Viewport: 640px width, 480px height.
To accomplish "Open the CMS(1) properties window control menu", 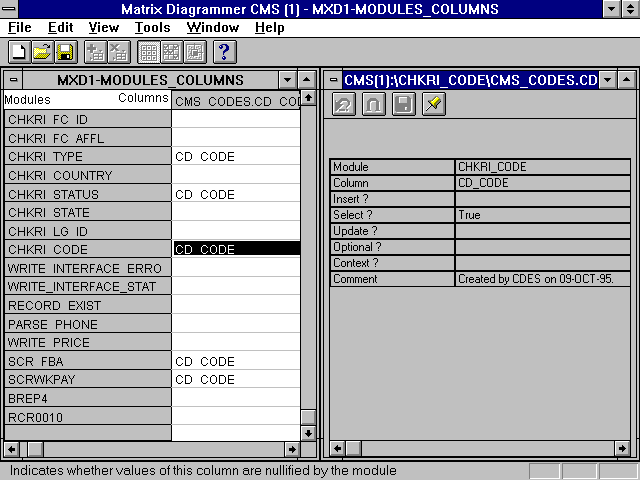I will point(332,80).
